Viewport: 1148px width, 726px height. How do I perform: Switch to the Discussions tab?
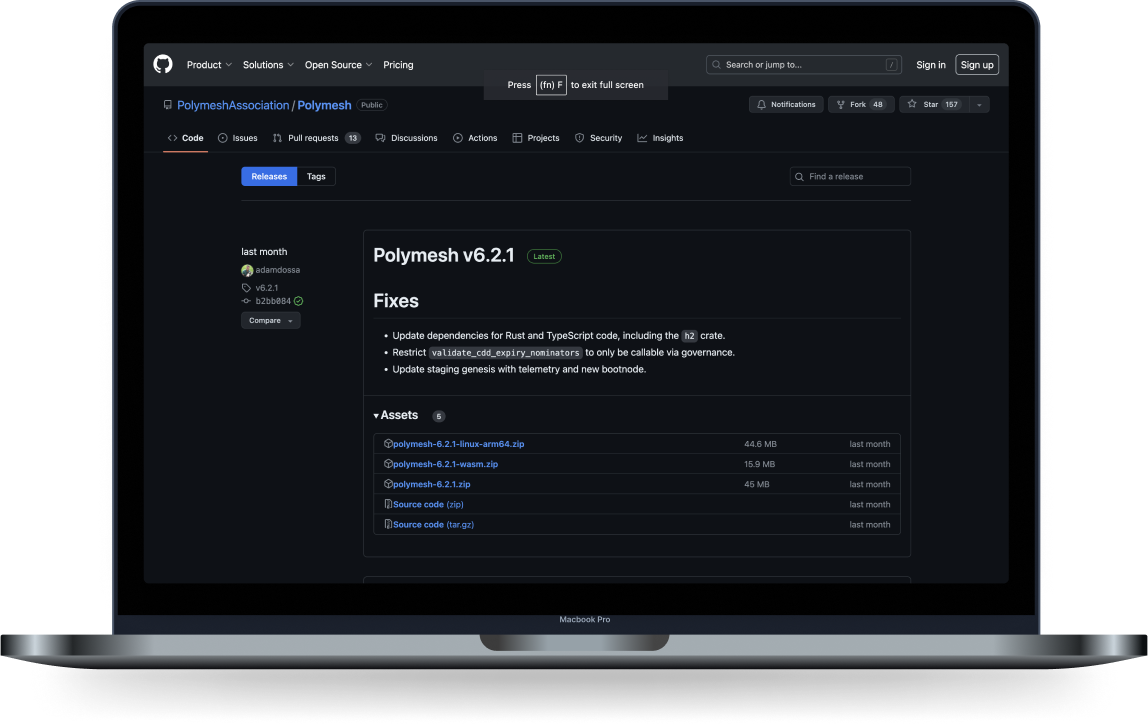[x=406, y=138]
